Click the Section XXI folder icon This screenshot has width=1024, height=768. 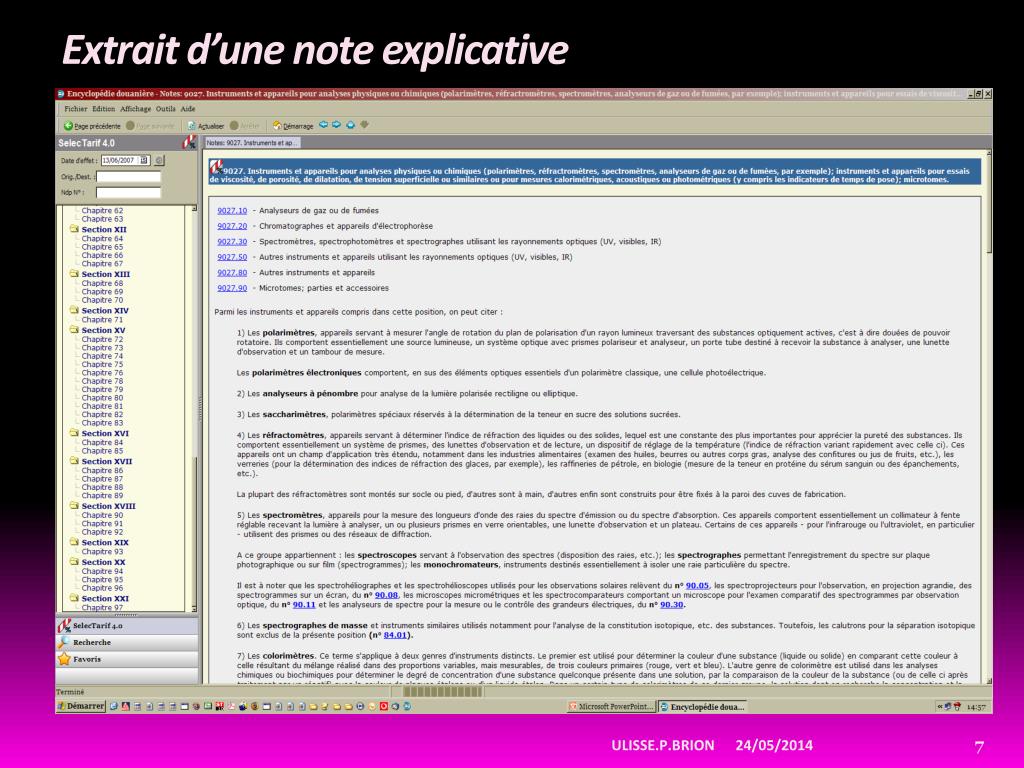pyautogui.click(x=74, y=598)
